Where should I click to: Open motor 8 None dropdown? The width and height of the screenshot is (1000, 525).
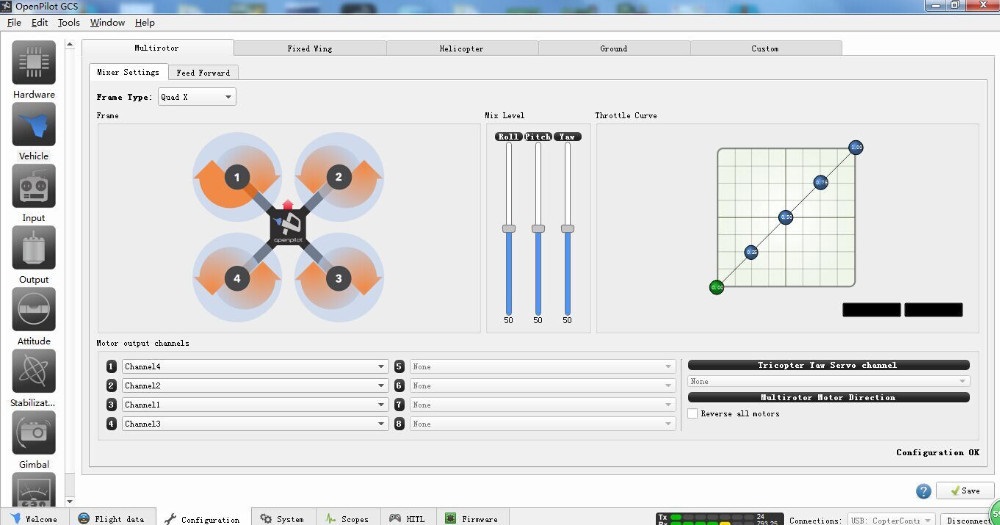coord(543,424)
